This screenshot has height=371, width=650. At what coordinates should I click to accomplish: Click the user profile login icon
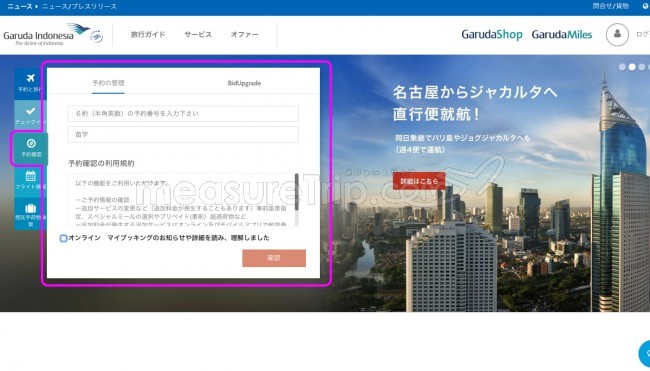pyautogui.click(x=617, y=34)
